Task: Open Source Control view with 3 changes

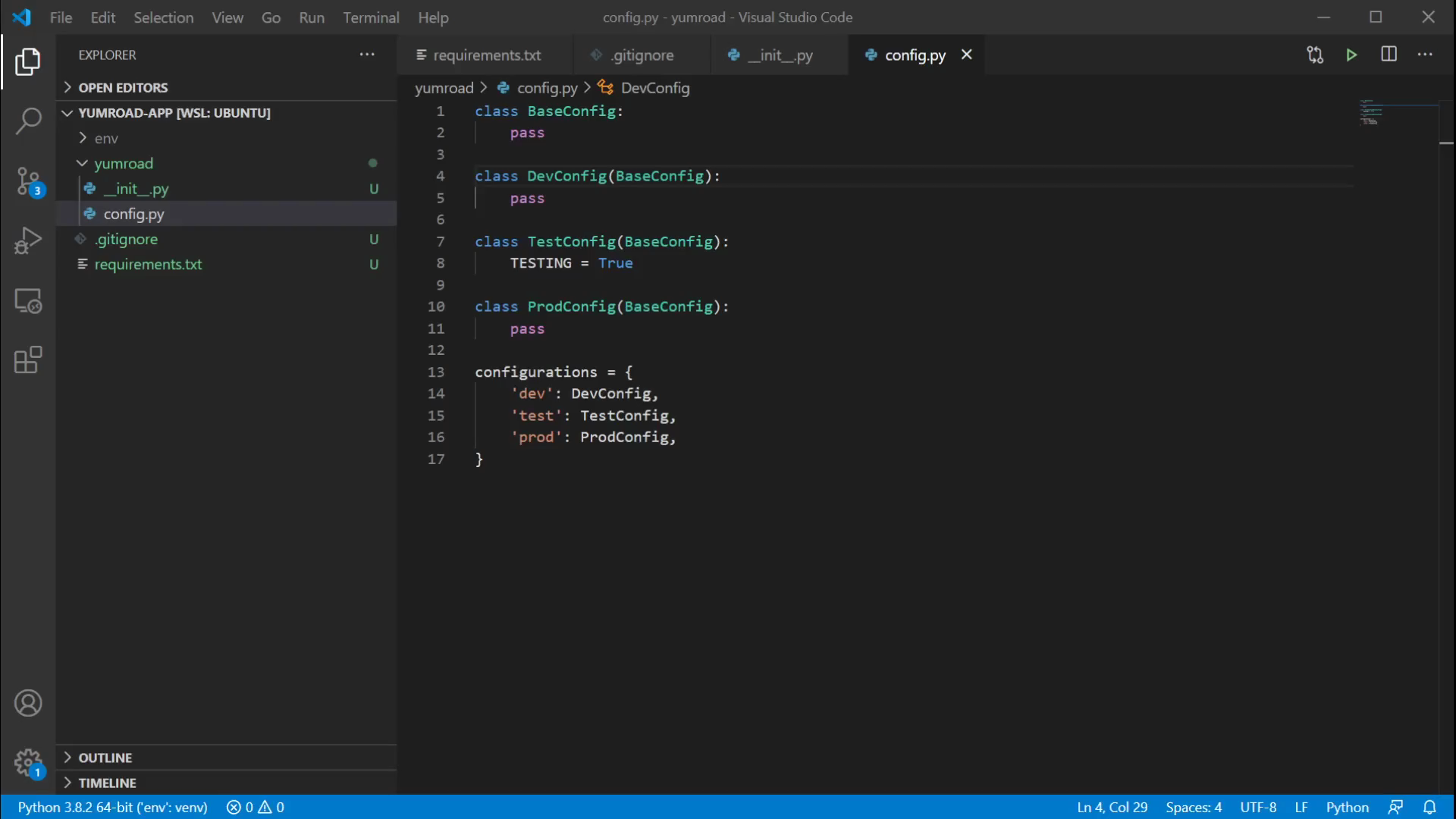Action: click(28, 182)
